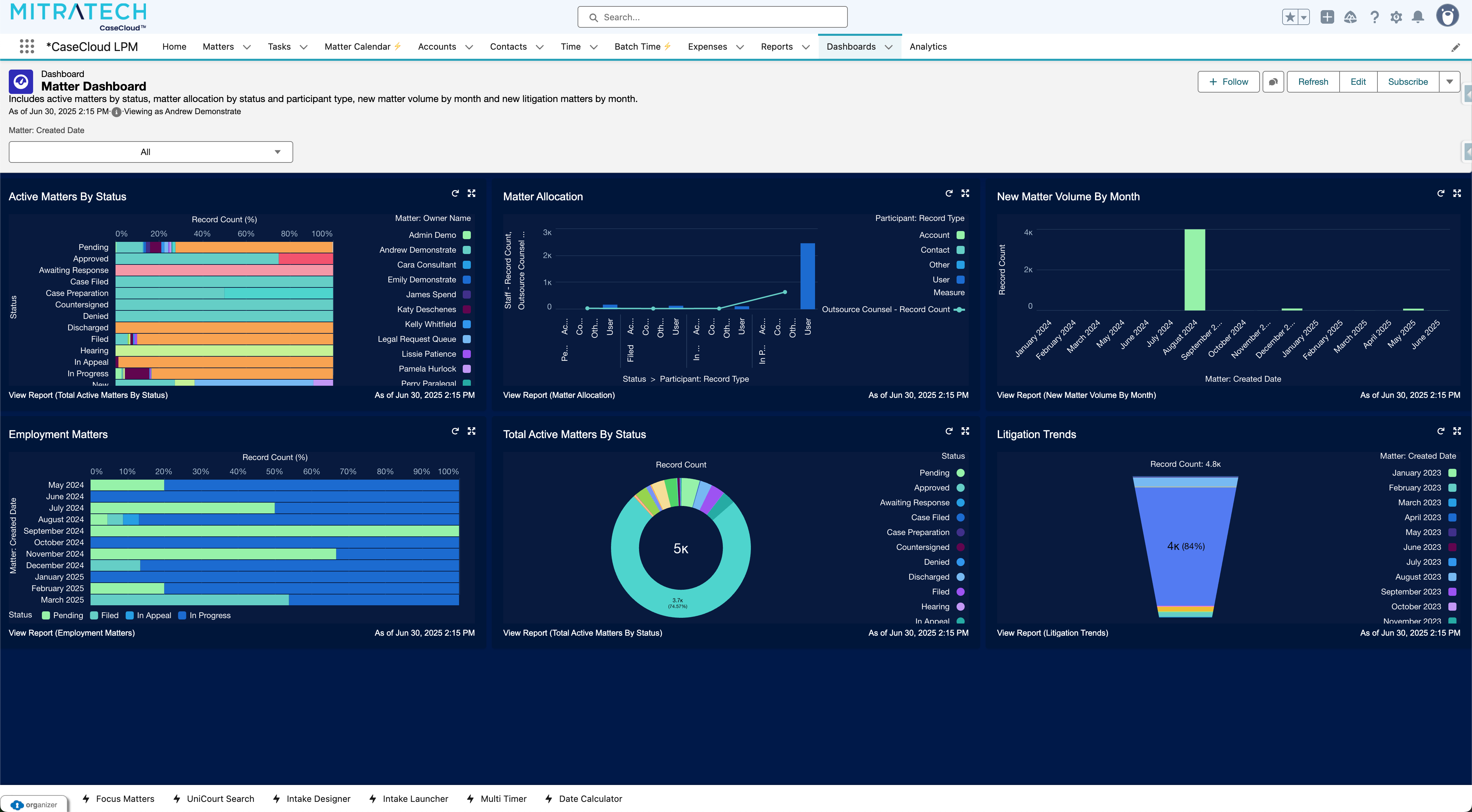Open the Matter Calendar tab
1472x812 pixels.
(357, 47)
